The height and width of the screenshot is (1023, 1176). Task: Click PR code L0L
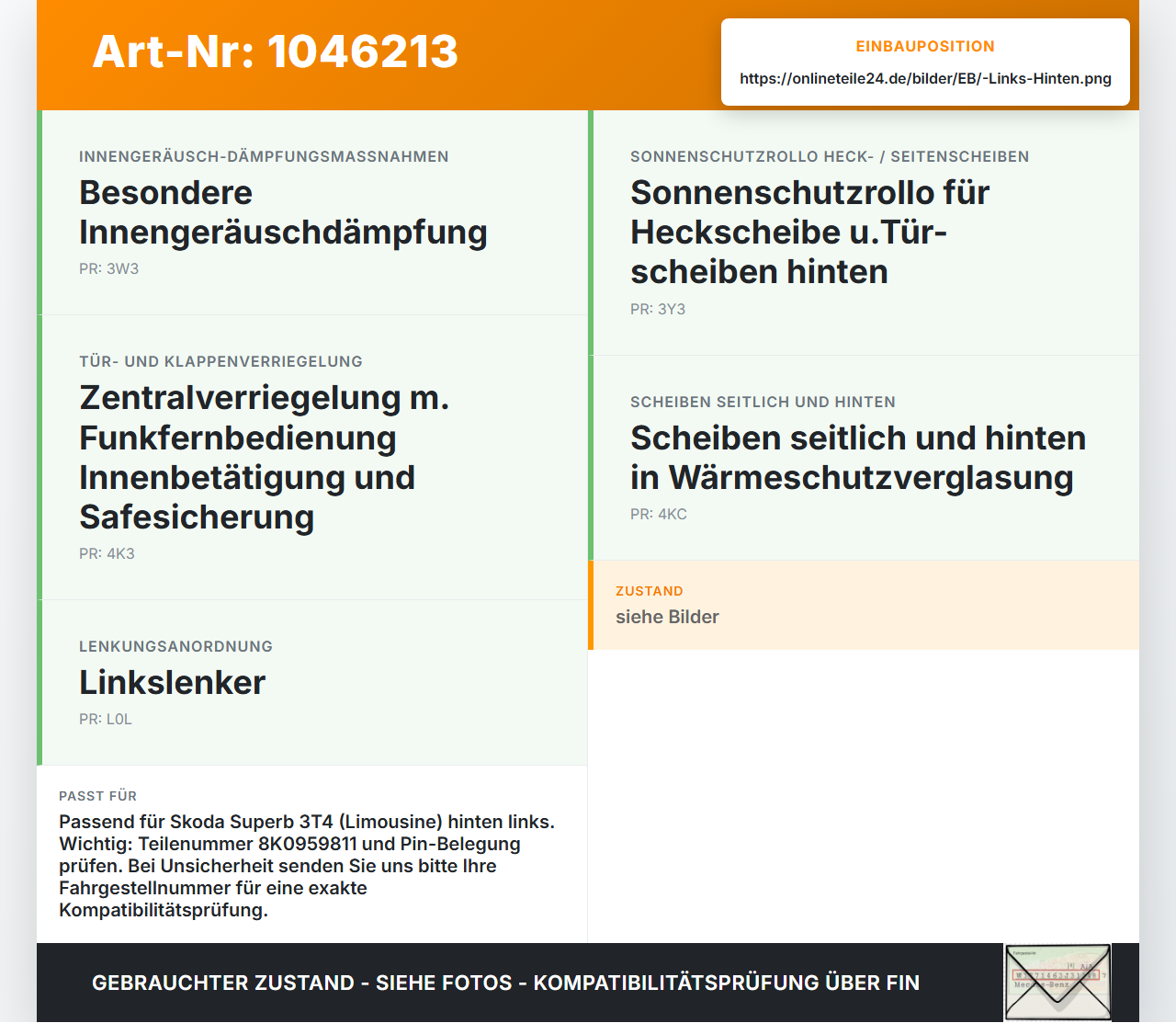tap(106, 719)
